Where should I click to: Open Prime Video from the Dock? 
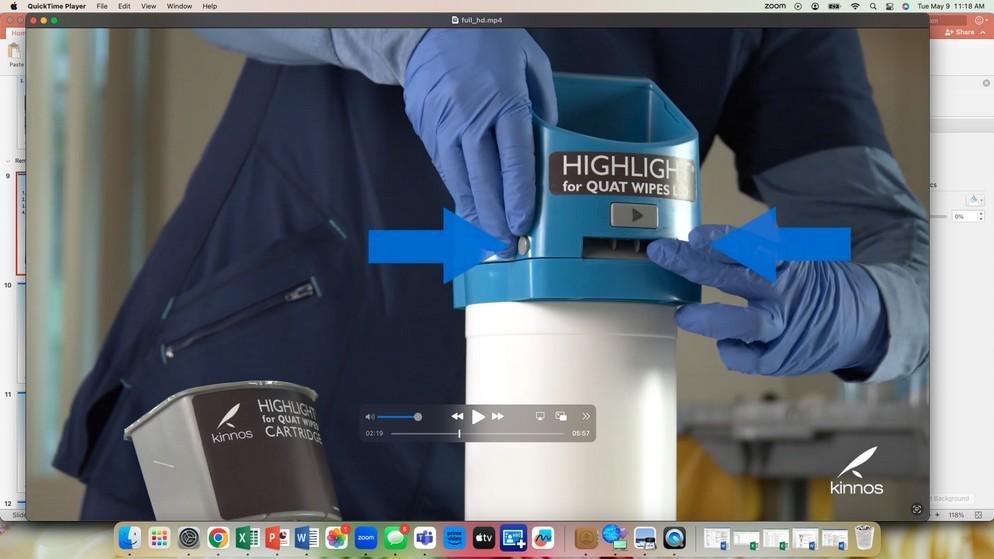455,538
